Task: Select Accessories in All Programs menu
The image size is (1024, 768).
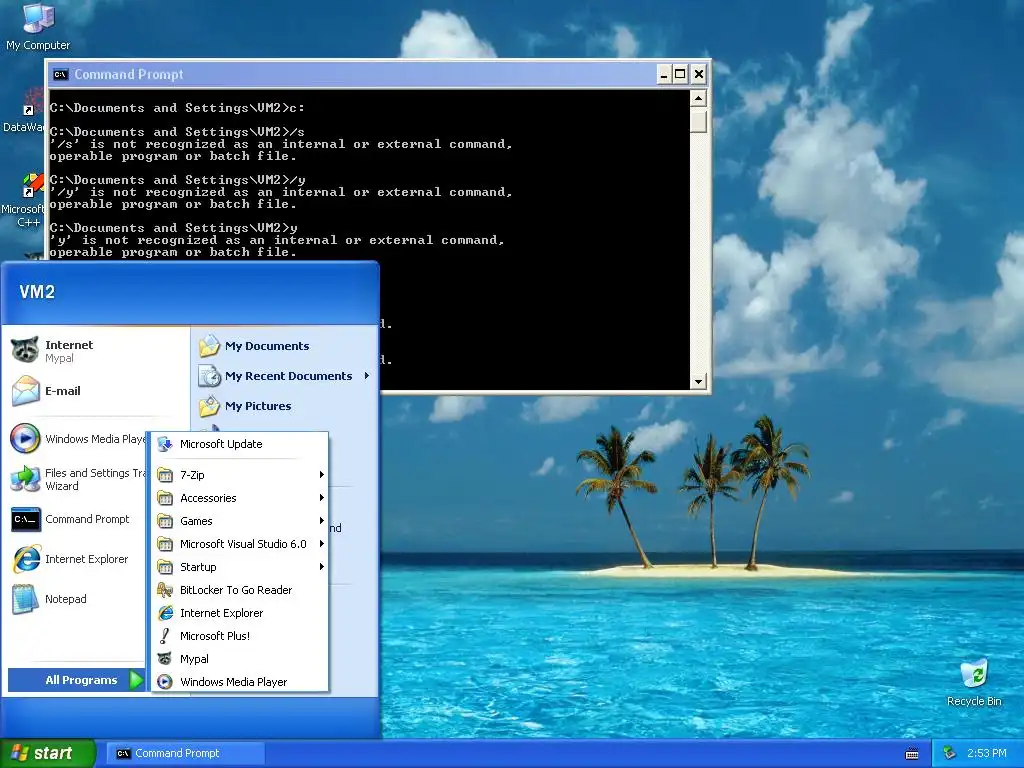Action: tap(240, 498)
